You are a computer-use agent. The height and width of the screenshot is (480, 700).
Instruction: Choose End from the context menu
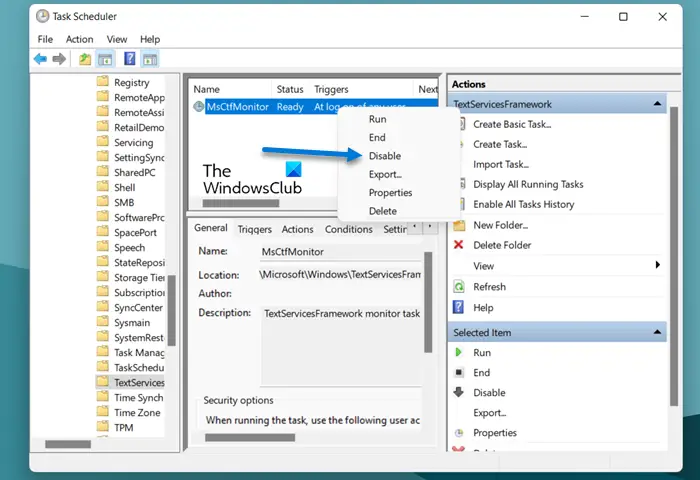(x=377, y=138)
